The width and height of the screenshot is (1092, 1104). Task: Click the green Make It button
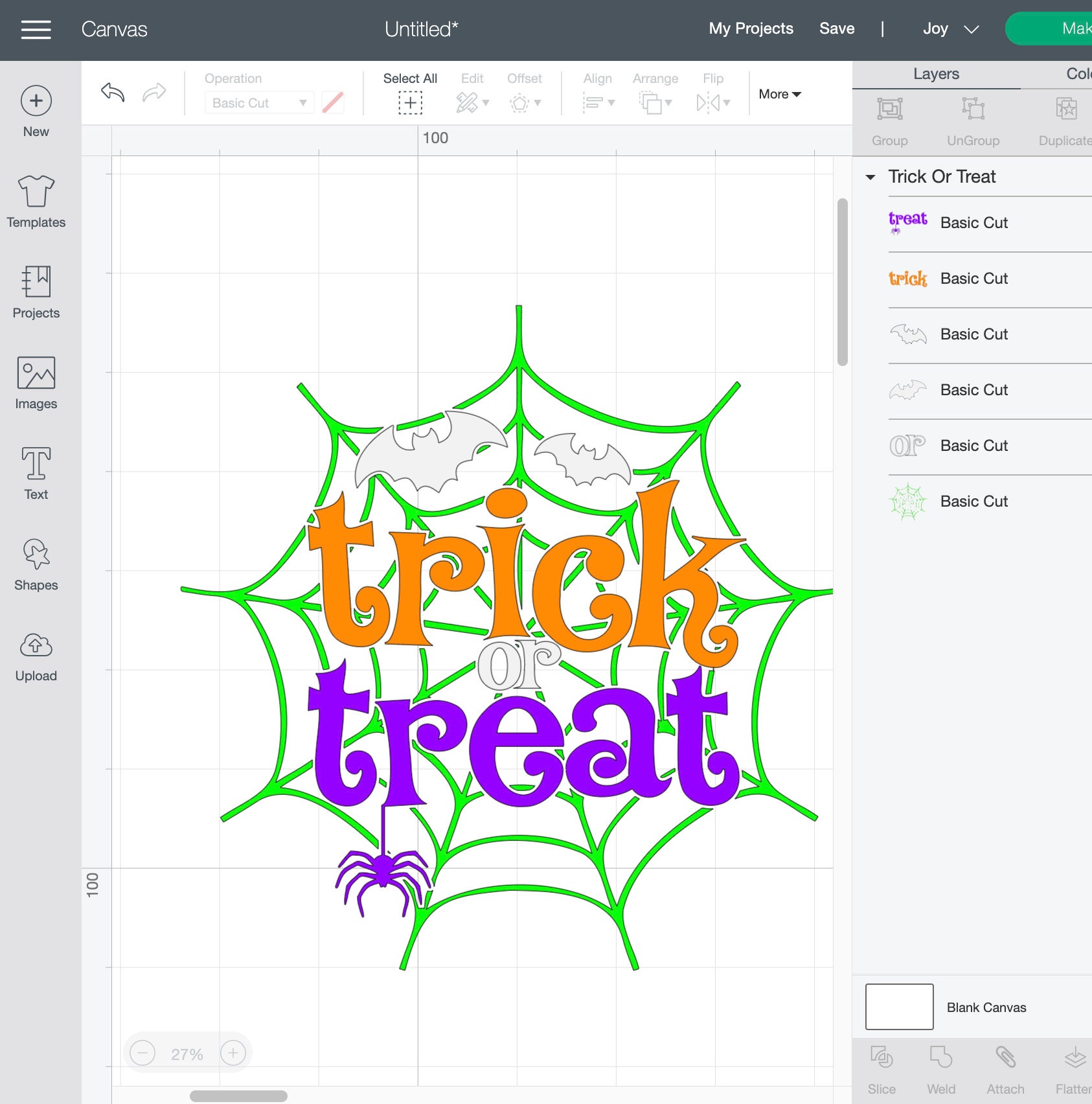pyautogui.click(x=1049, y=29)
